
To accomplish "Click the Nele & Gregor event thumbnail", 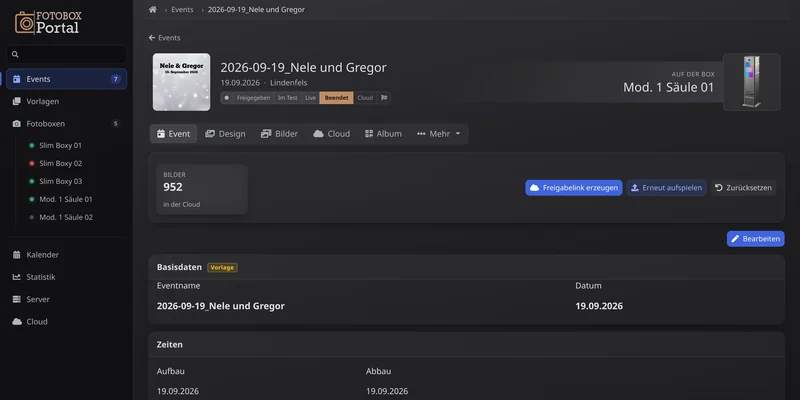I will [x=182, y=82].
